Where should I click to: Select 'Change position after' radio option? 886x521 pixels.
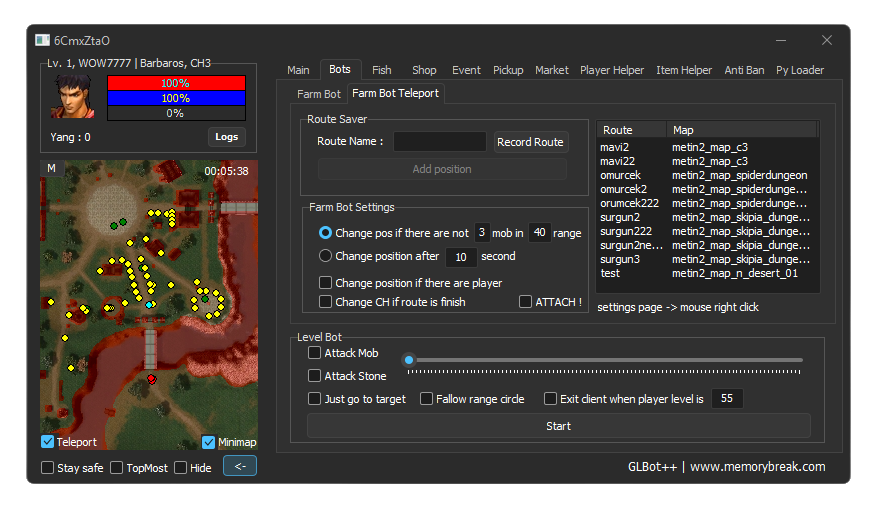point(325,256)
